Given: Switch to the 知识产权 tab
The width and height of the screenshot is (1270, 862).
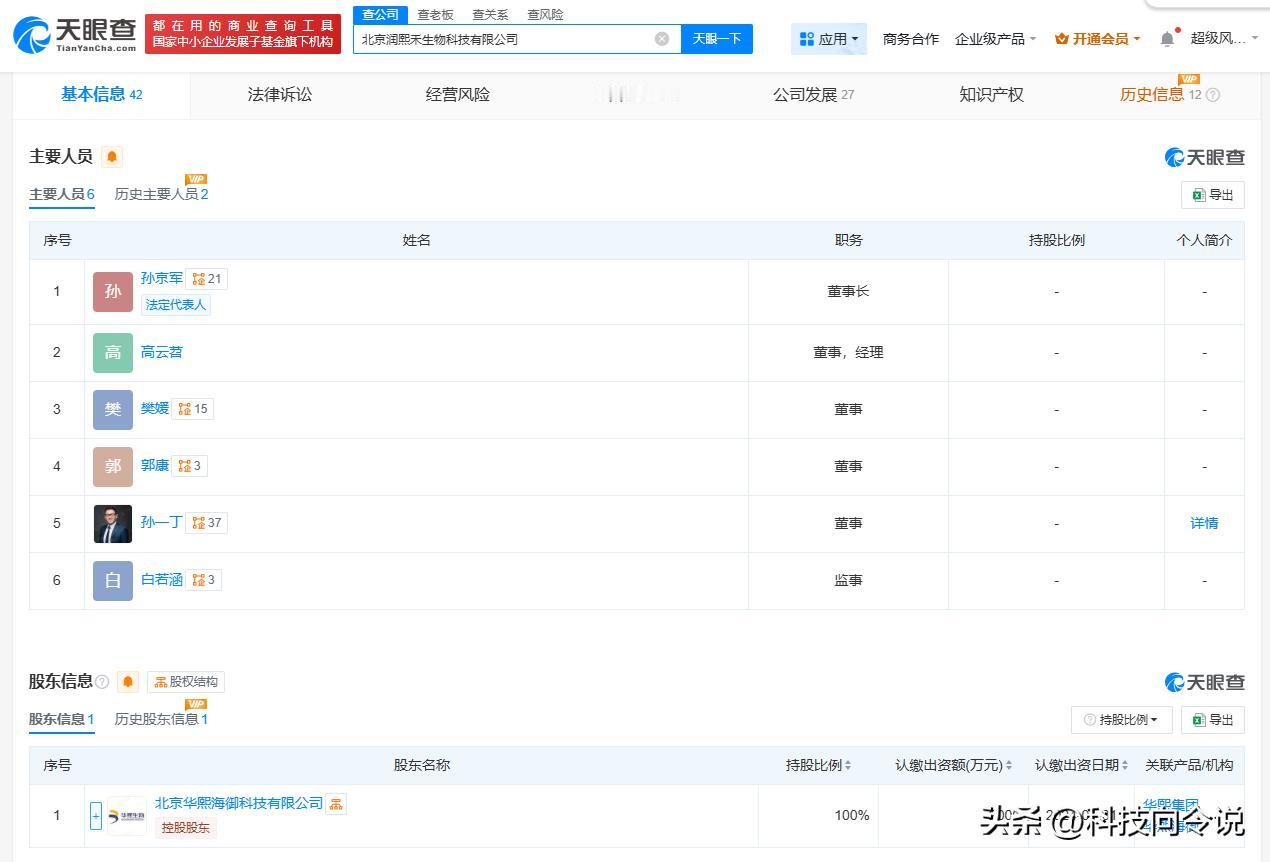Looking at the screenshot, I should click(991, 95).
